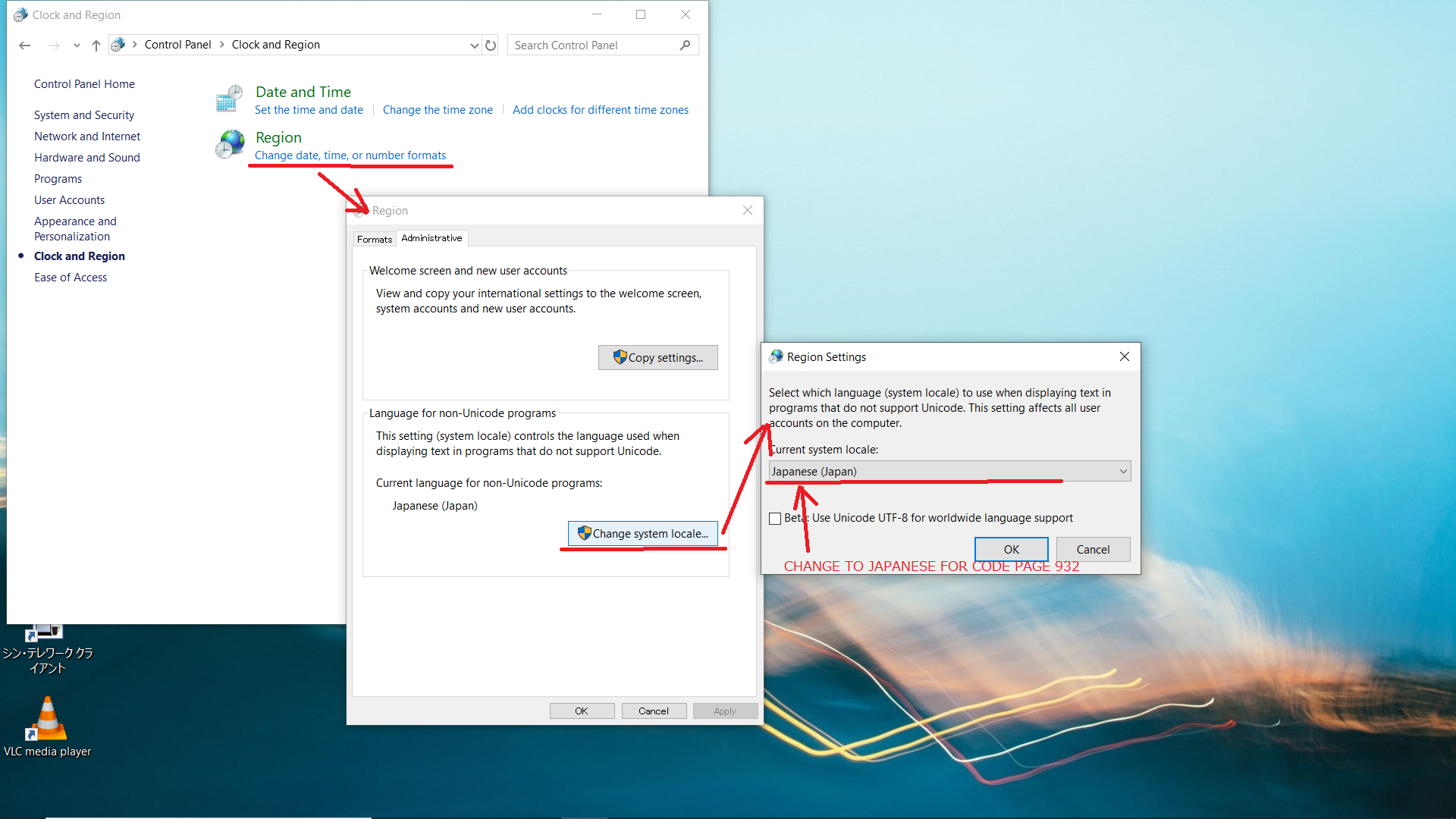Viewport: 1456px width, 819px height.
Task: Navigate up one level with the up arrow
Action: point(96,45)
